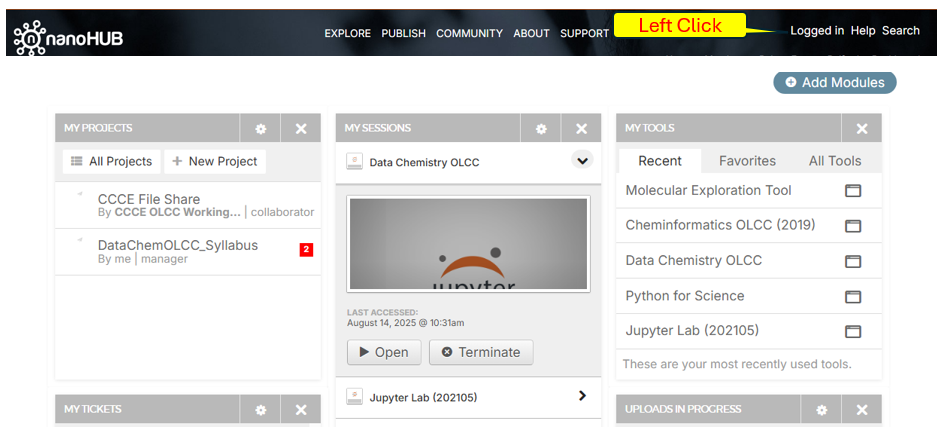
Task: Launch Data Chemistry OLCC window icon in My Tools
Action: pos(853,261)
